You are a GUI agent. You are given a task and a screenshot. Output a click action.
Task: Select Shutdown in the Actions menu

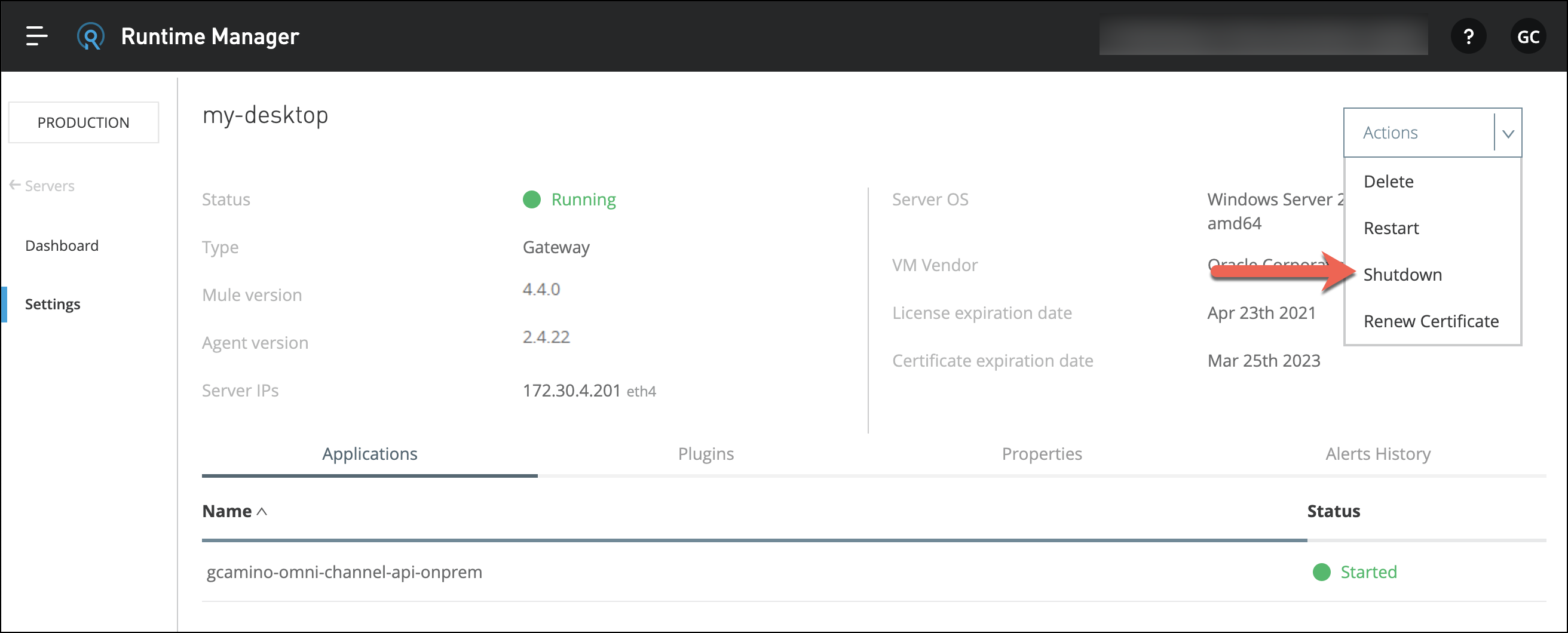pos(1402,275)
